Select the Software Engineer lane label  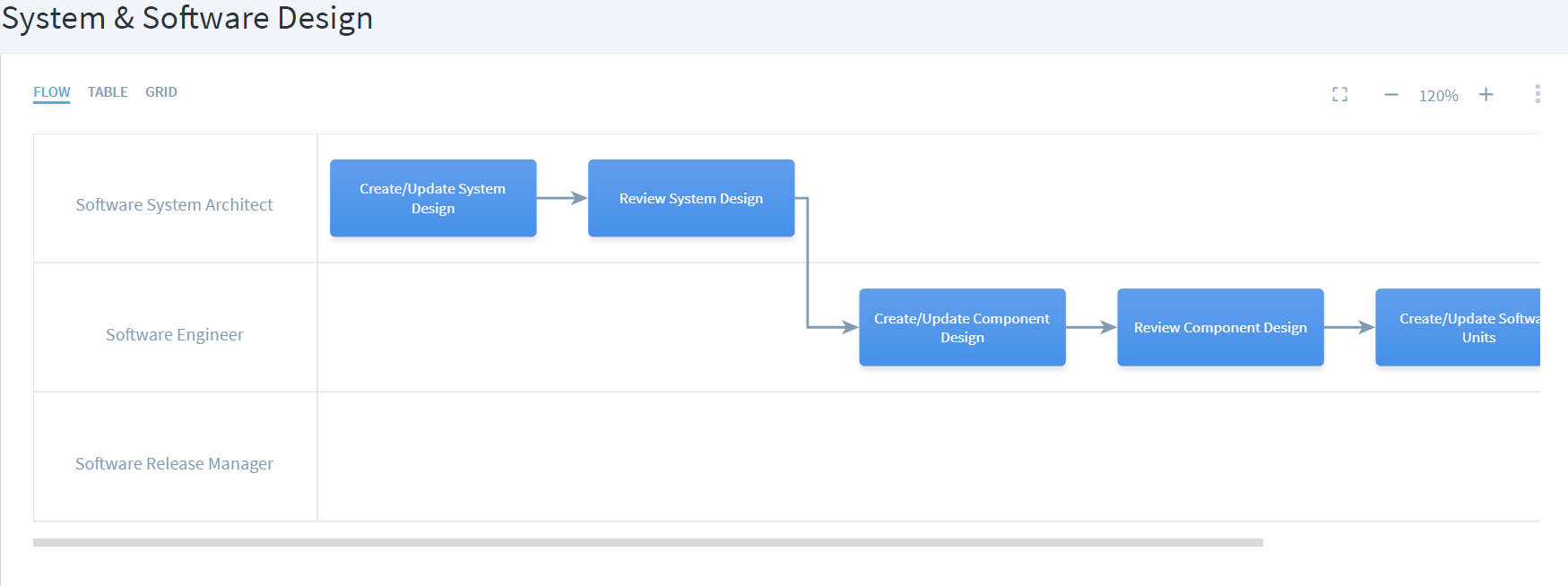pyautogui.click(x=174, y=335)
